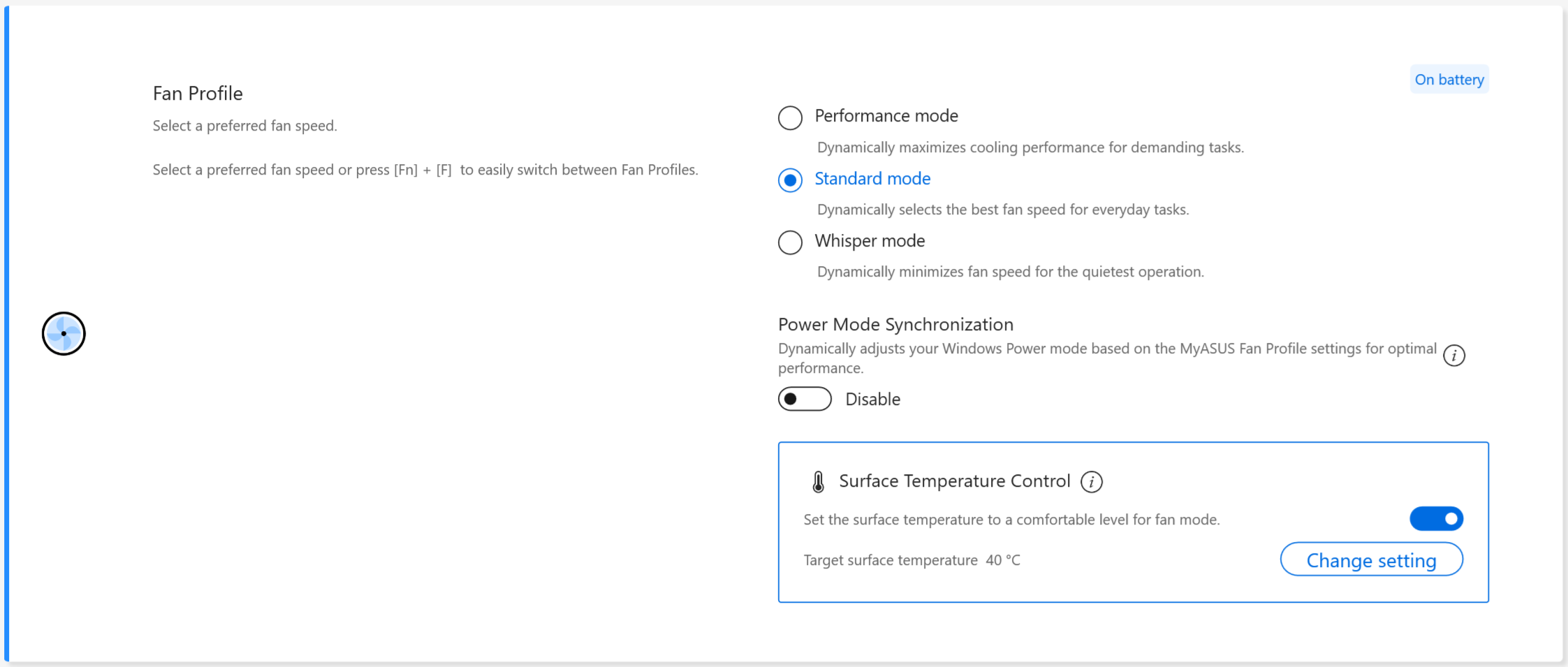Click the On battery status badge

1449,80
